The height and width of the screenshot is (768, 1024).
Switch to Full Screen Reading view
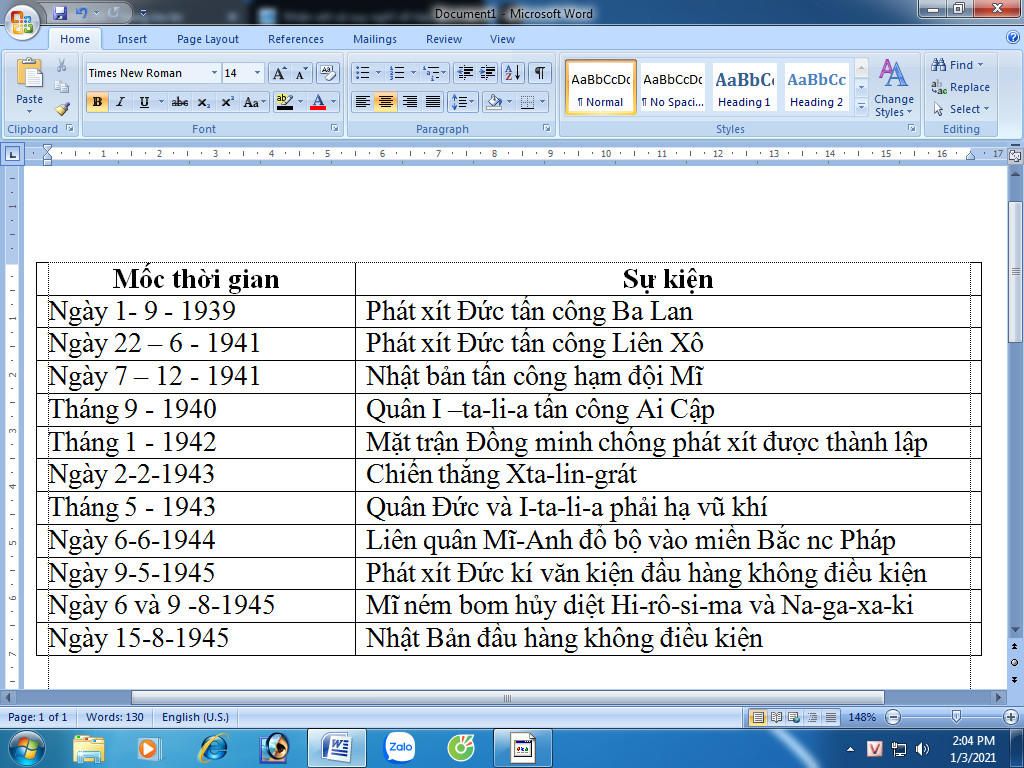pos(776,717)
